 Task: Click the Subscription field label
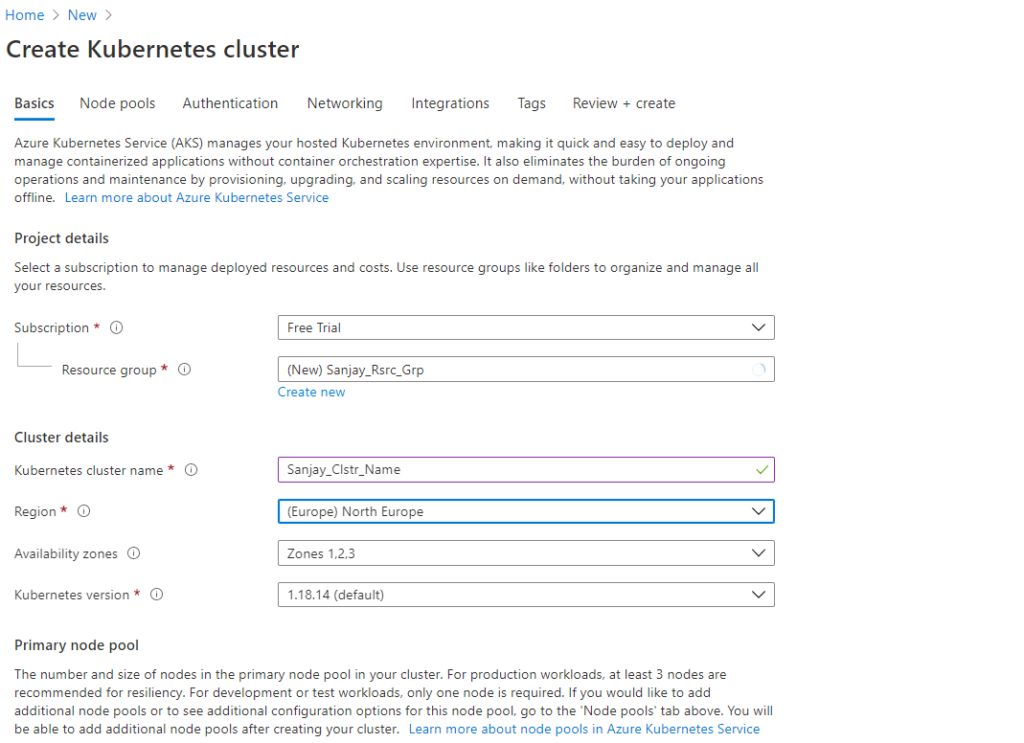[x=52, y=328]
